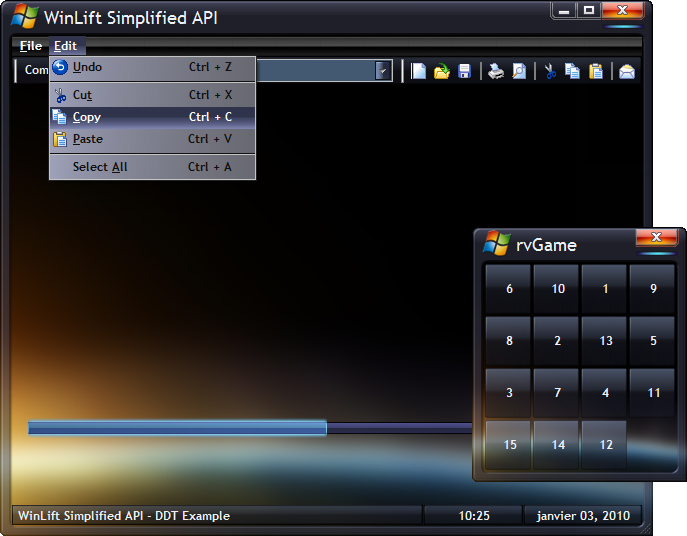Viewport: 687px width, 536px height.
Task: Click the Windows logo in rvGame title bar
Action: (496, 243)
